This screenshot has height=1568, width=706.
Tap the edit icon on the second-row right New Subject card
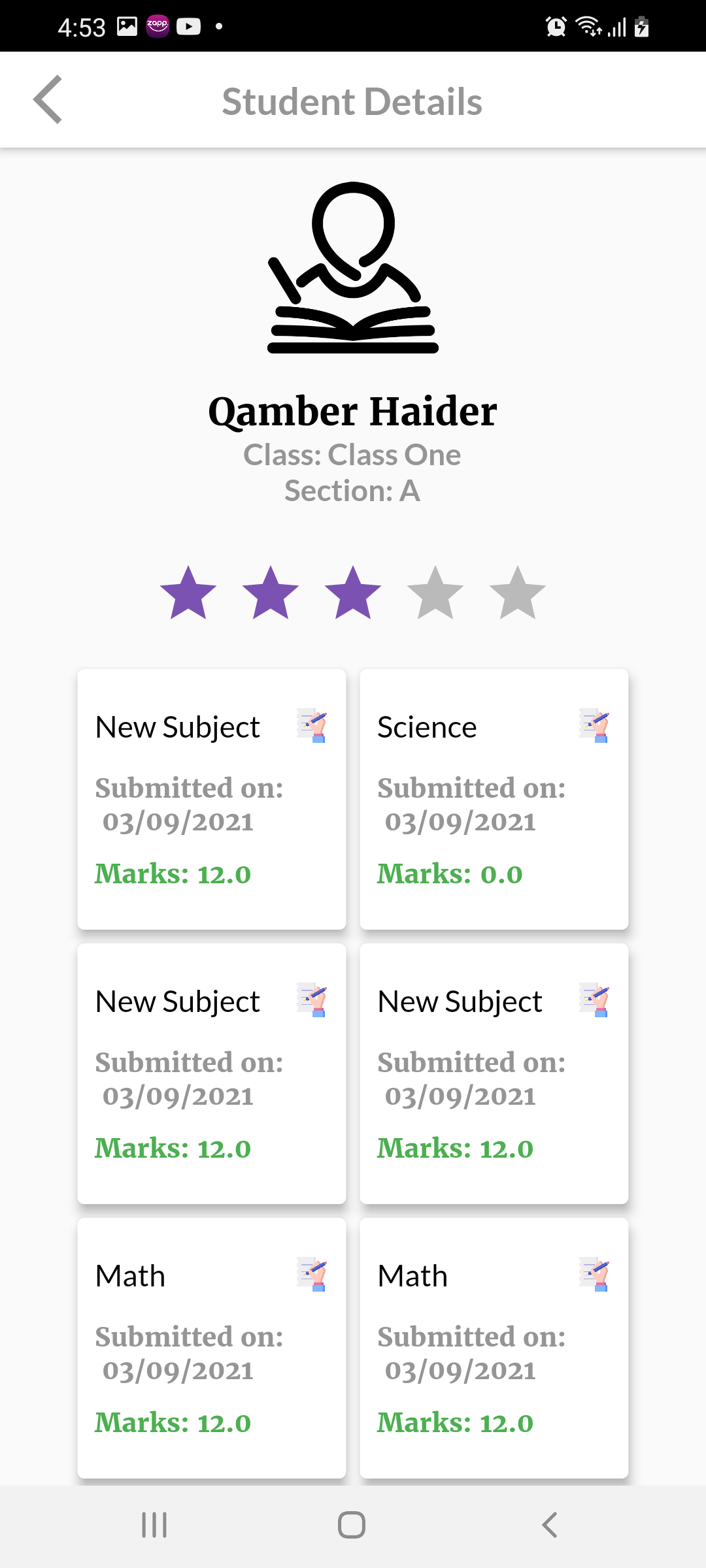594,1000
